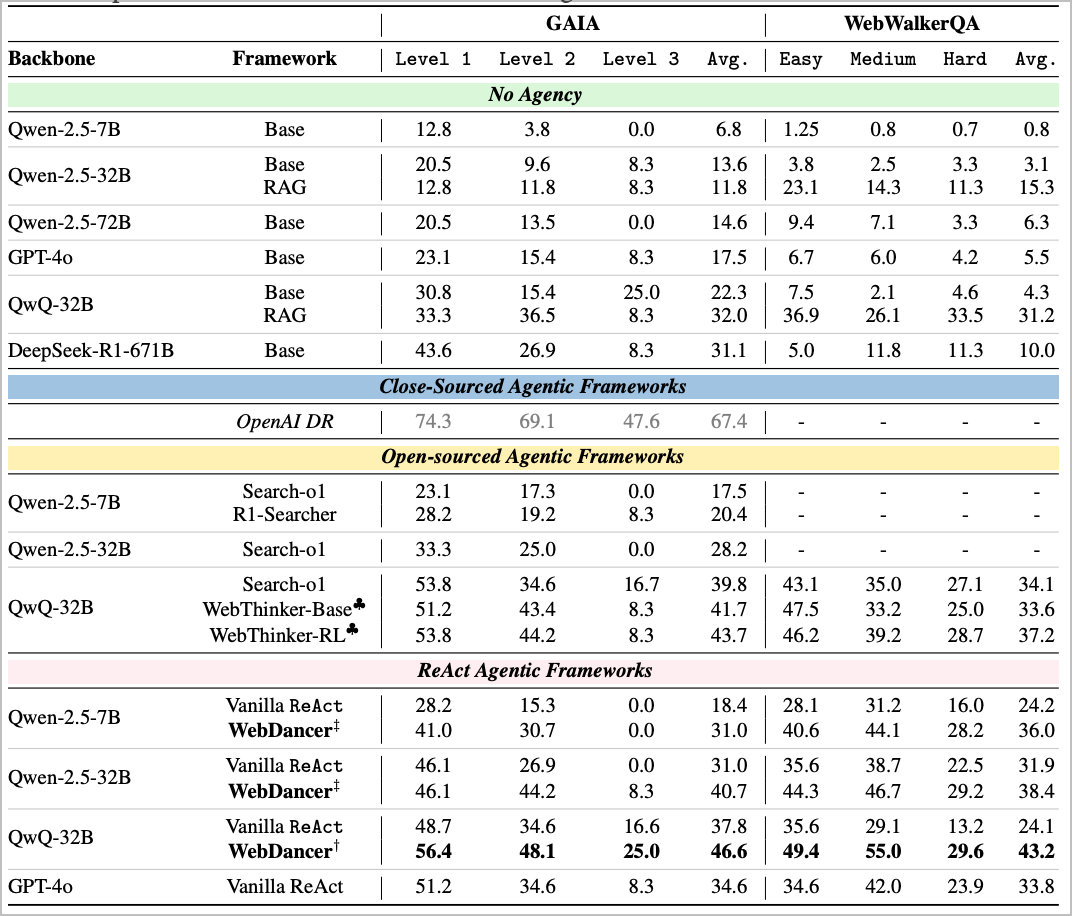This screenshot has height=916, width=1072.
Task: Click the Open-sourced Agentic Frameworks section title
Action: click(x=533, y=457)
